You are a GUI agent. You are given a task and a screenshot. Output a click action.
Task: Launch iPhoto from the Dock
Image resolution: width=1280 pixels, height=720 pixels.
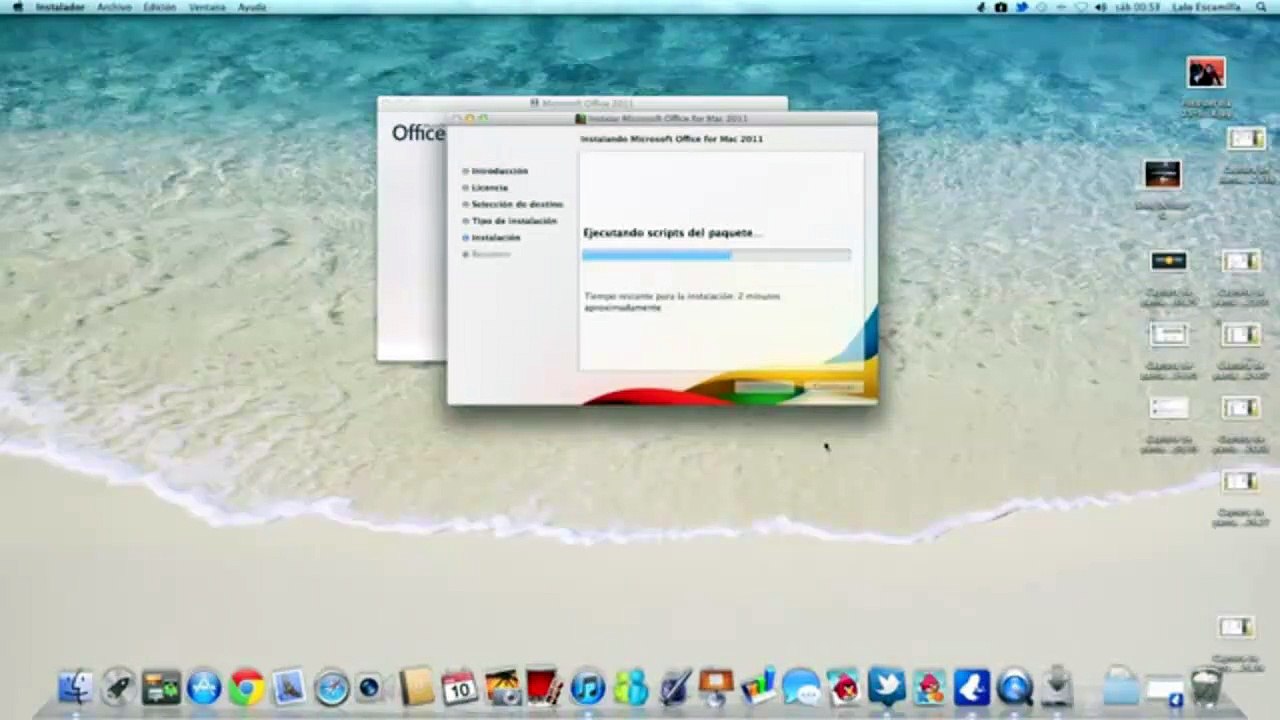point(502,687)
